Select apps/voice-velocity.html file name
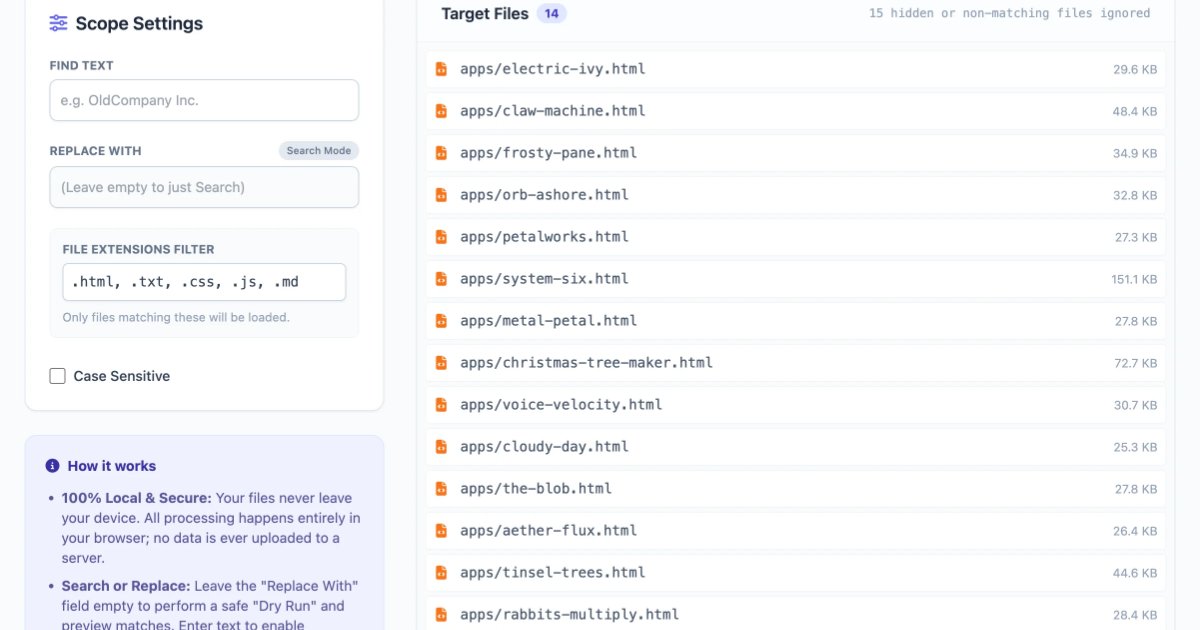 coord(561,405)
